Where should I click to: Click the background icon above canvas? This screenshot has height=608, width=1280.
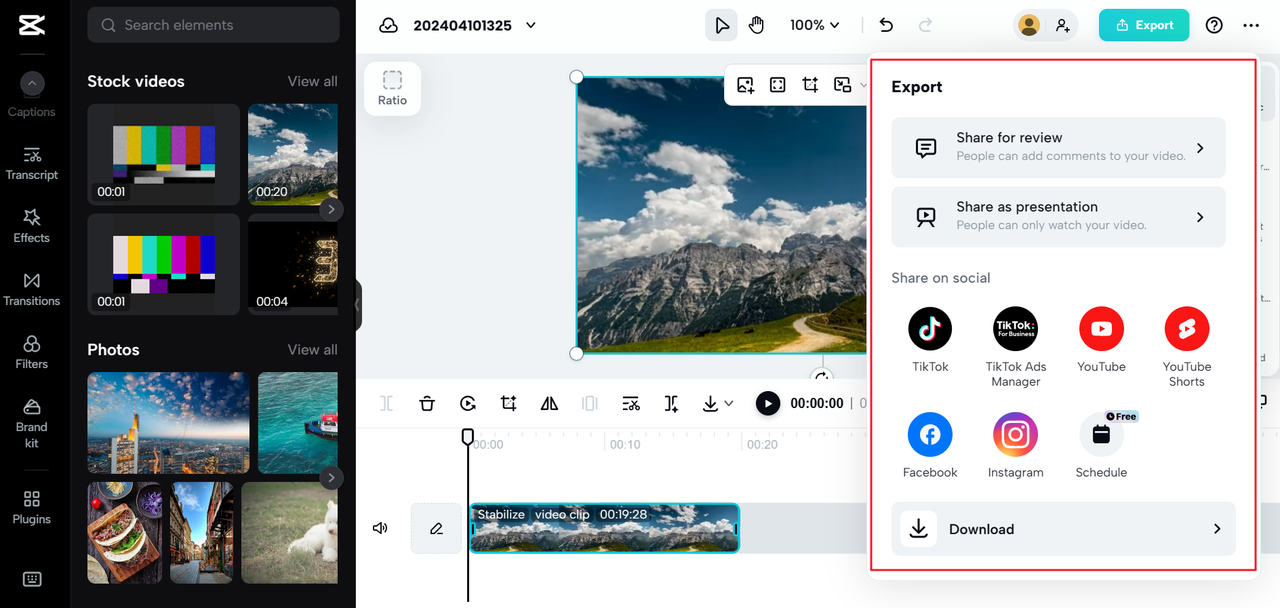[x=843, y=85]
